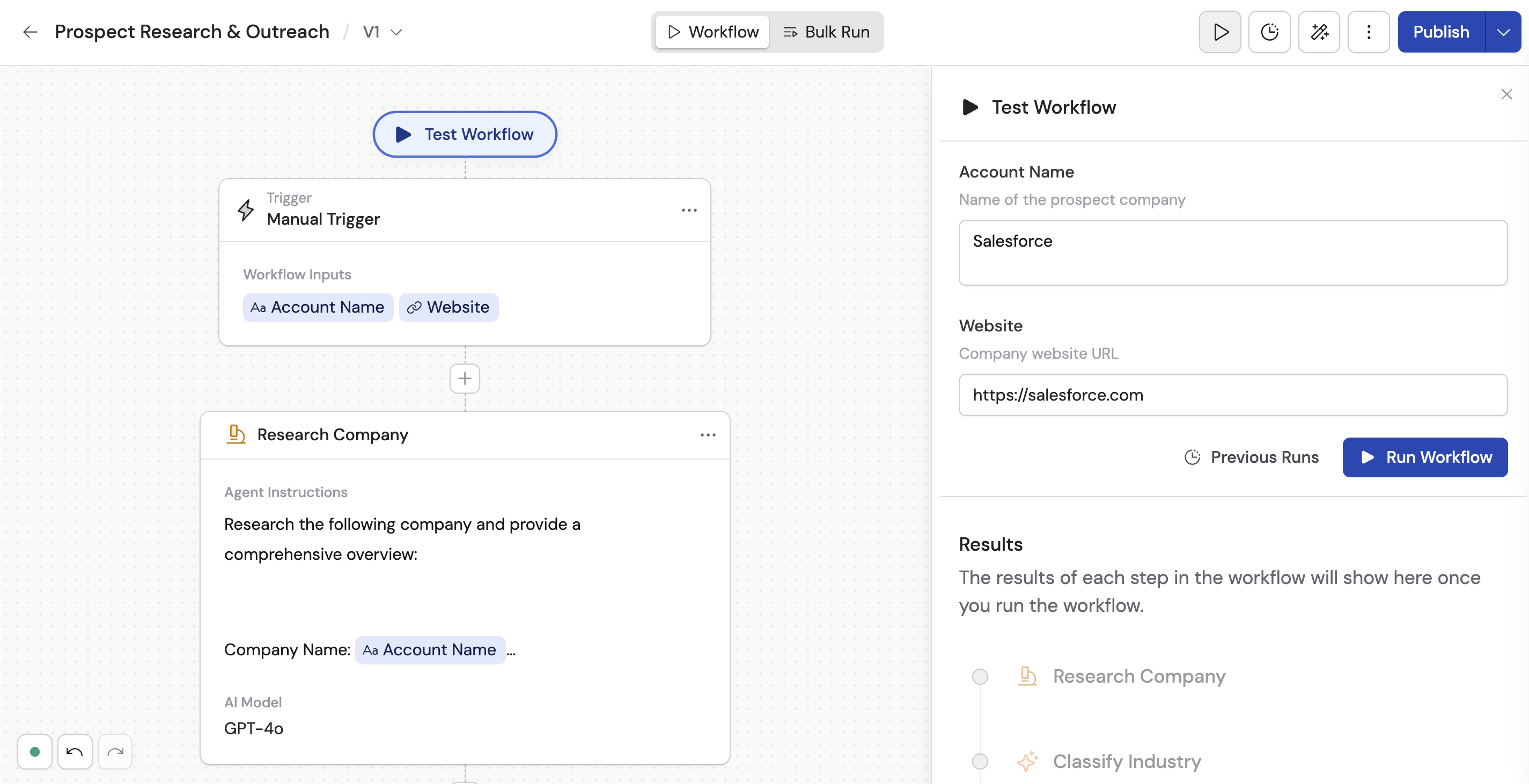This screenshot has height=784, width=1529.
Task: Click the undo arrow at bottom left
Action: pyautogui.click(x=75, y=751)
